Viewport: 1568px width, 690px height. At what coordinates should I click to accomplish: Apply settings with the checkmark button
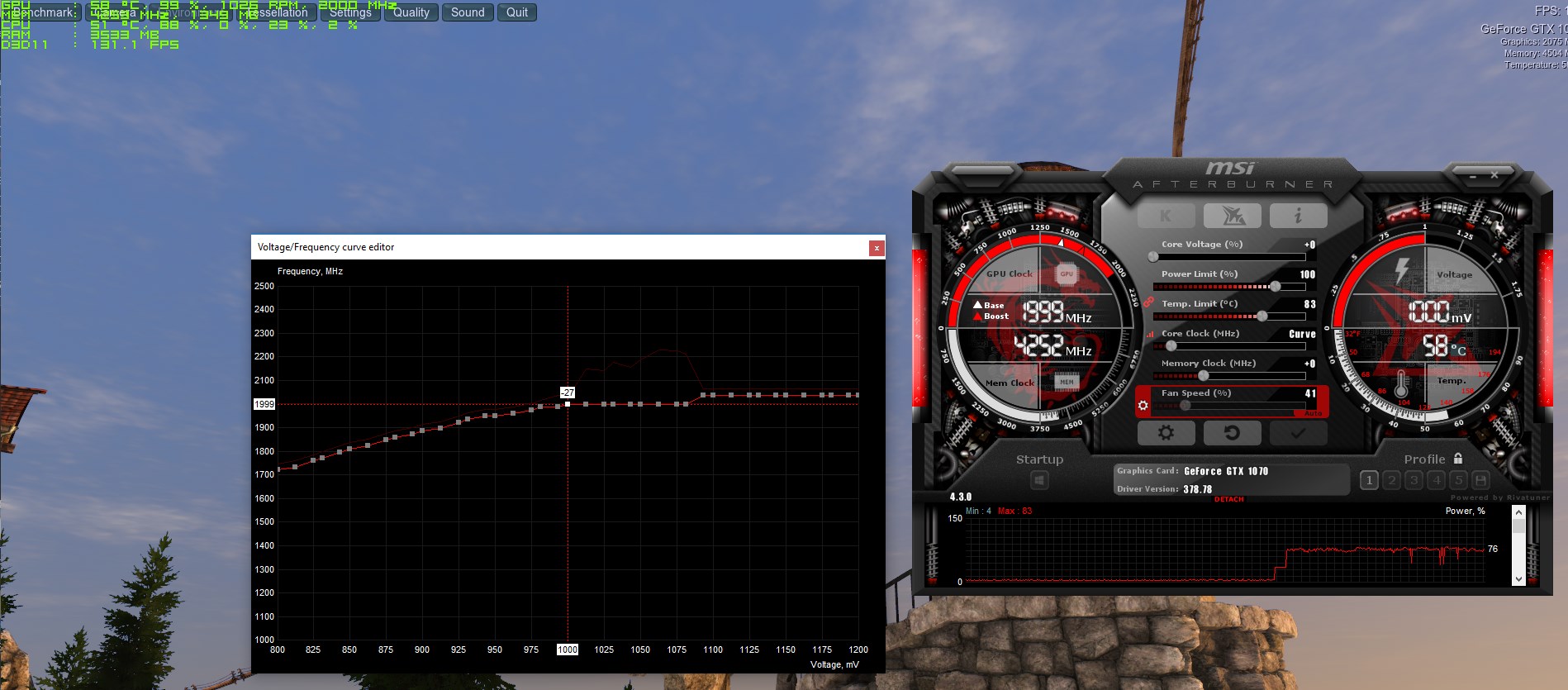pyautogui.click(x=1298, y=432)
